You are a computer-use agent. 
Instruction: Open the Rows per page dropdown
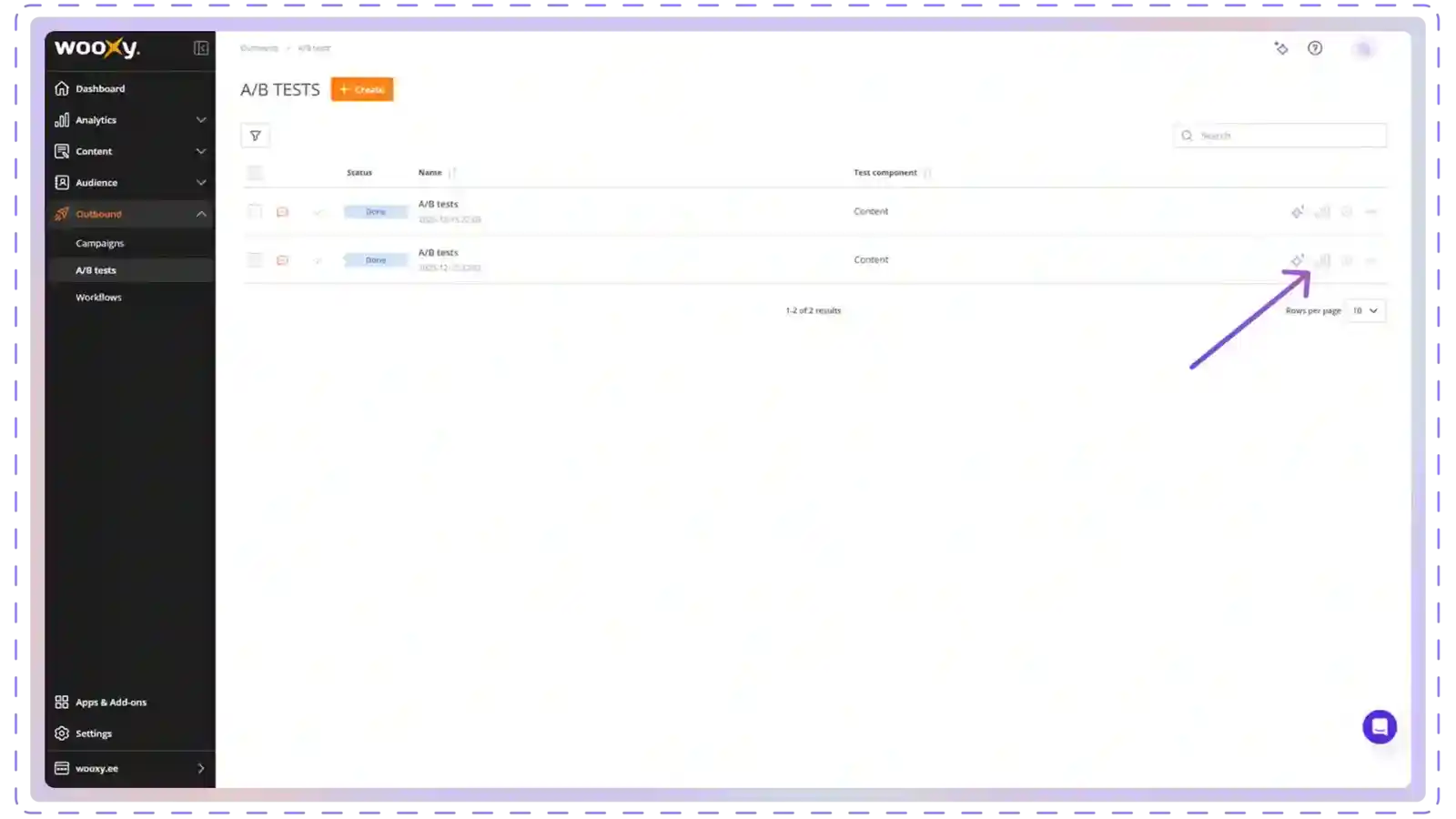click(1365, 310)
